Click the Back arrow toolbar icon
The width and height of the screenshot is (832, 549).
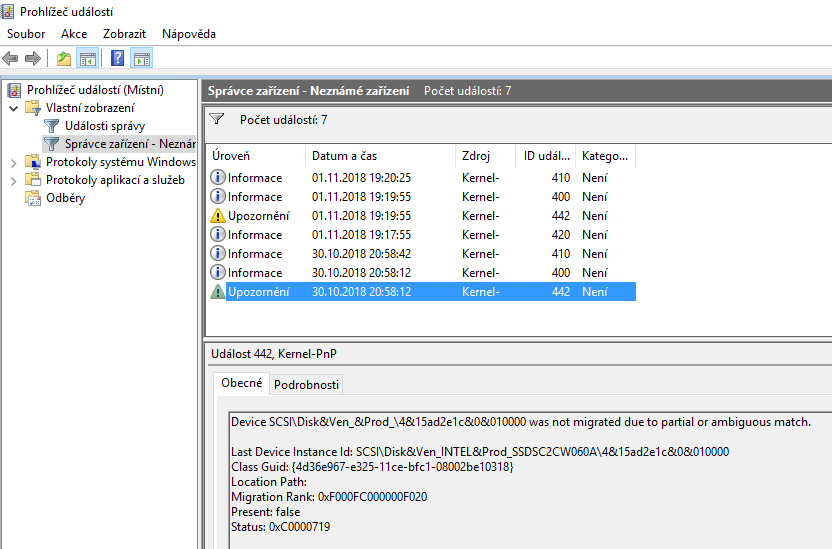[x=10, y=58]
